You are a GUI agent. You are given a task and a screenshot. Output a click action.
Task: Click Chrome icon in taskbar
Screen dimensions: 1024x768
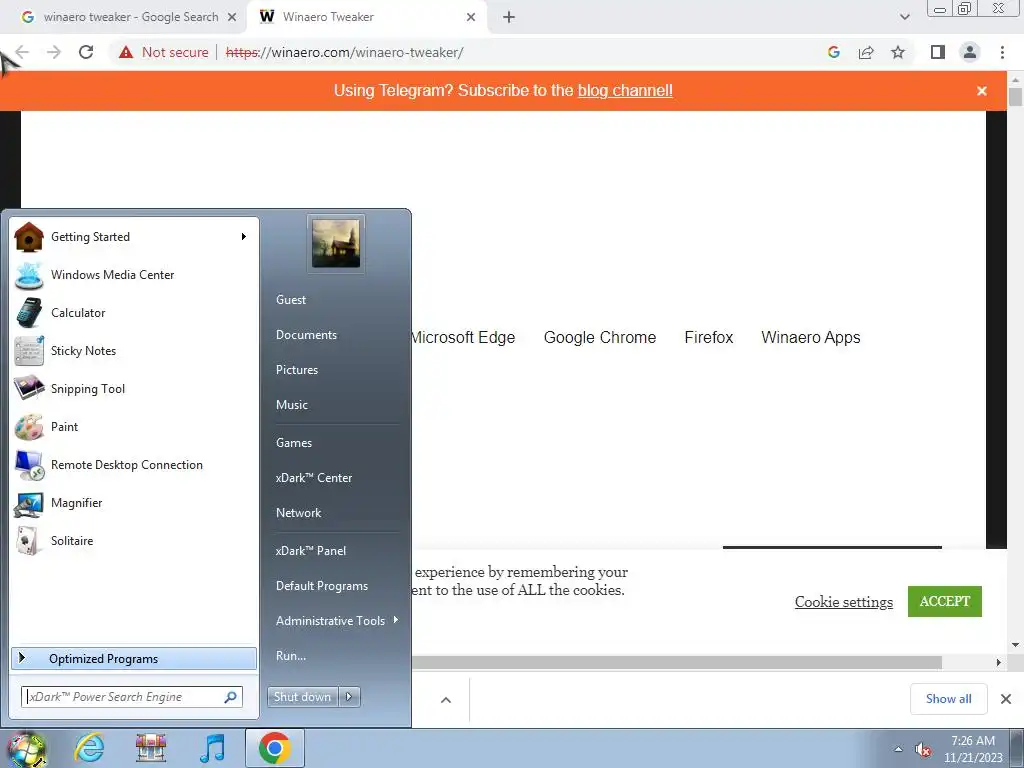coord(275,748)
